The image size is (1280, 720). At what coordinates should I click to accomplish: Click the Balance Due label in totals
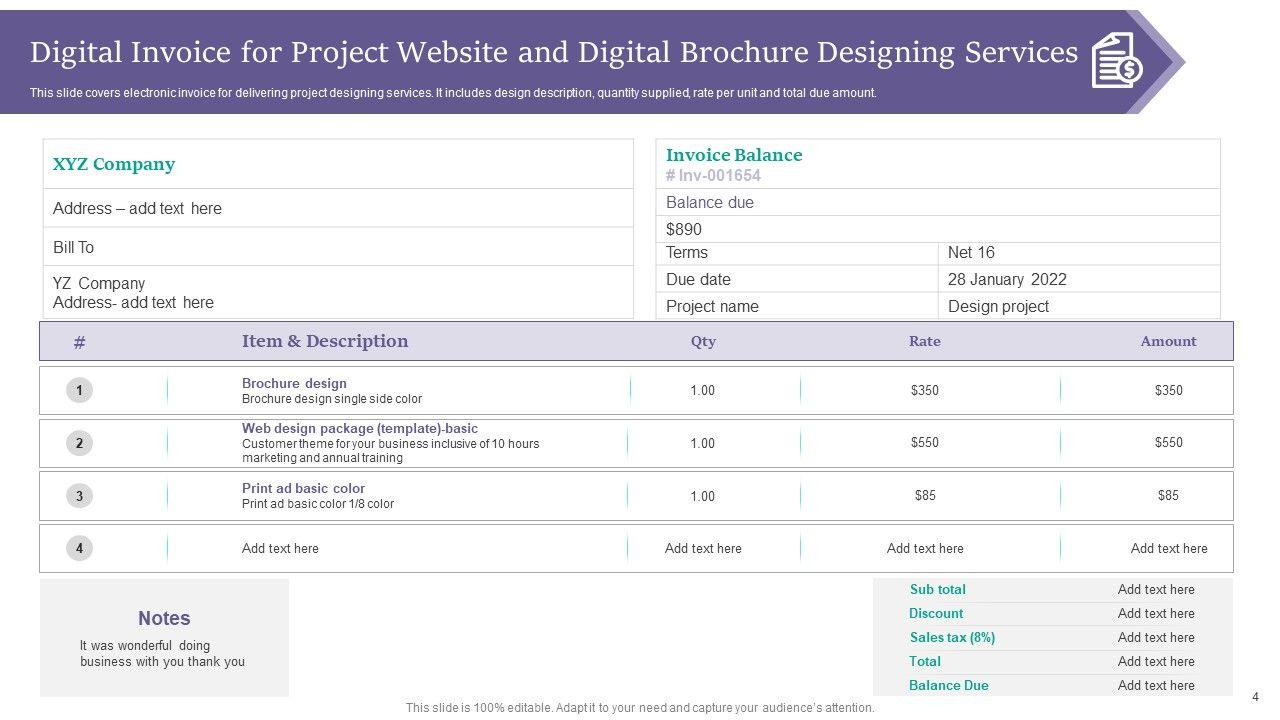[948, 685]
